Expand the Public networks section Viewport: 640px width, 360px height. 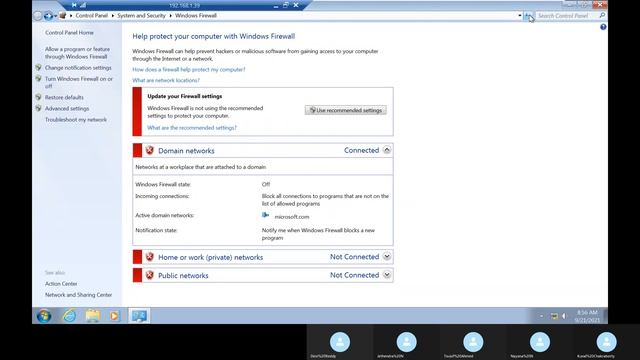point(387,275)
